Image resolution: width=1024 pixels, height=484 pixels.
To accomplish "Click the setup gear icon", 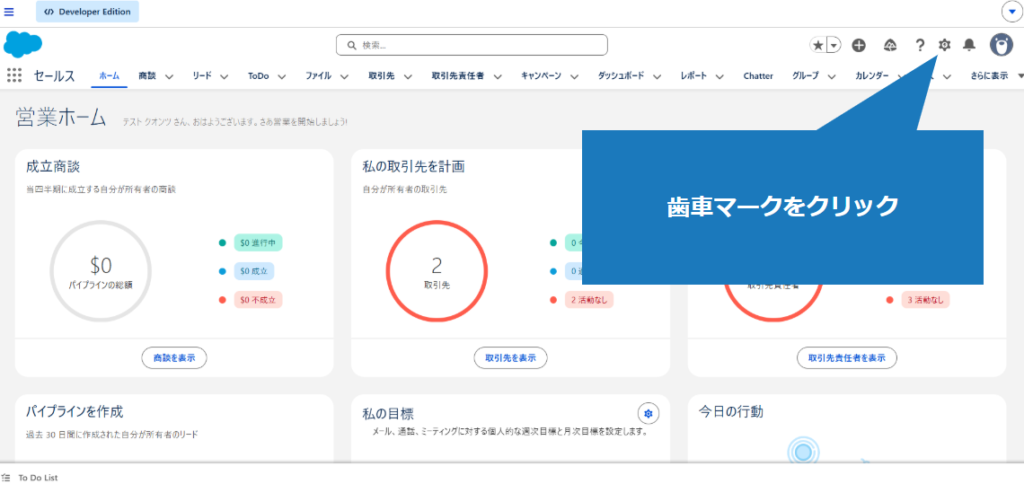I will click(x=945, y=45).
